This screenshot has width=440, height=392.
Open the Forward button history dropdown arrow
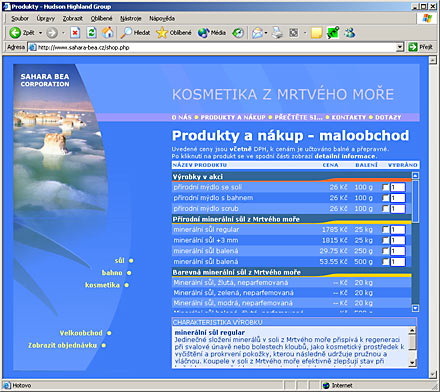tap(63, 33)
